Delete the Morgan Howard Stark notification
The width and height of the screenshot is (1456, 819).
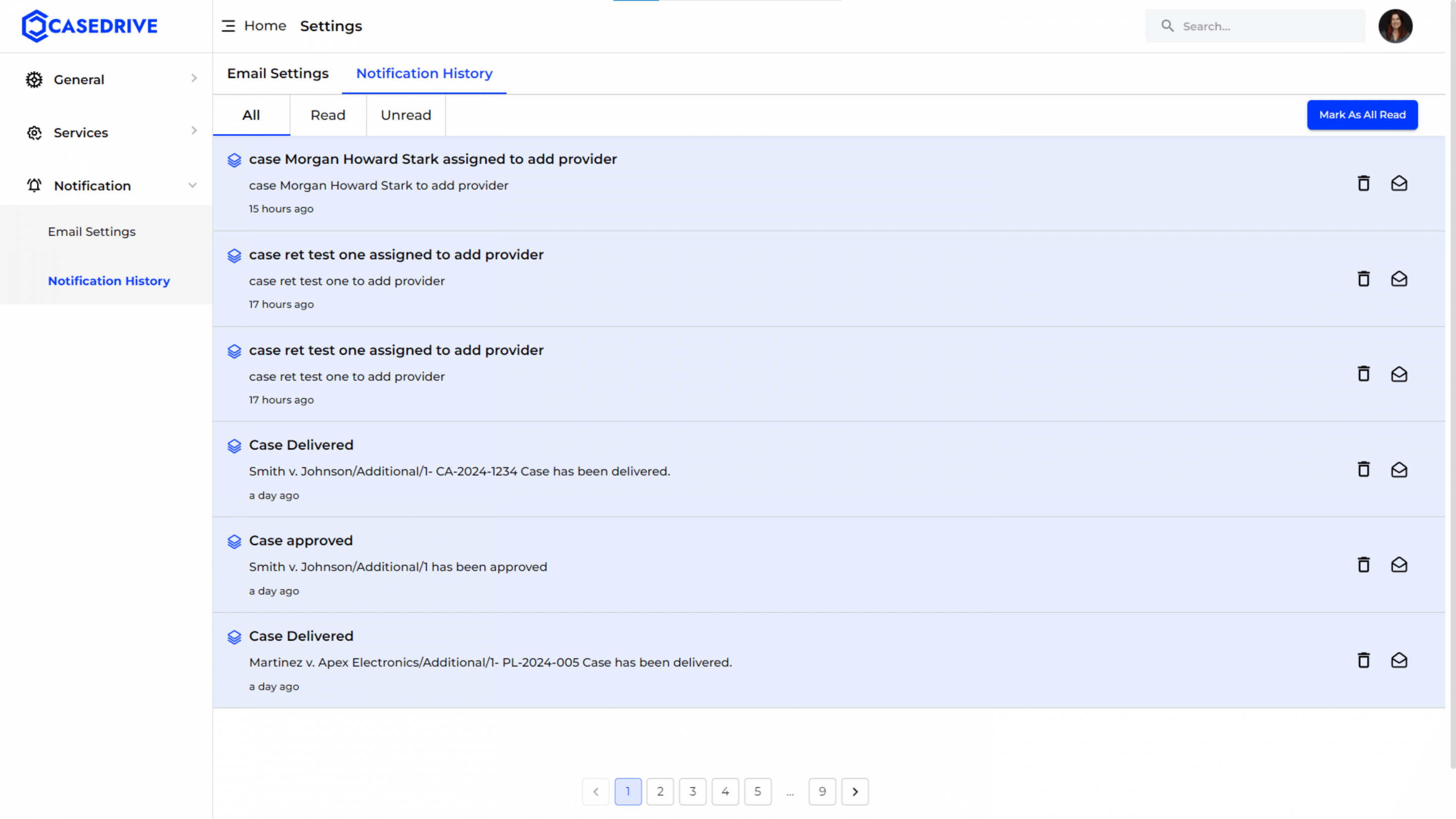click(x=1363, y=183)
